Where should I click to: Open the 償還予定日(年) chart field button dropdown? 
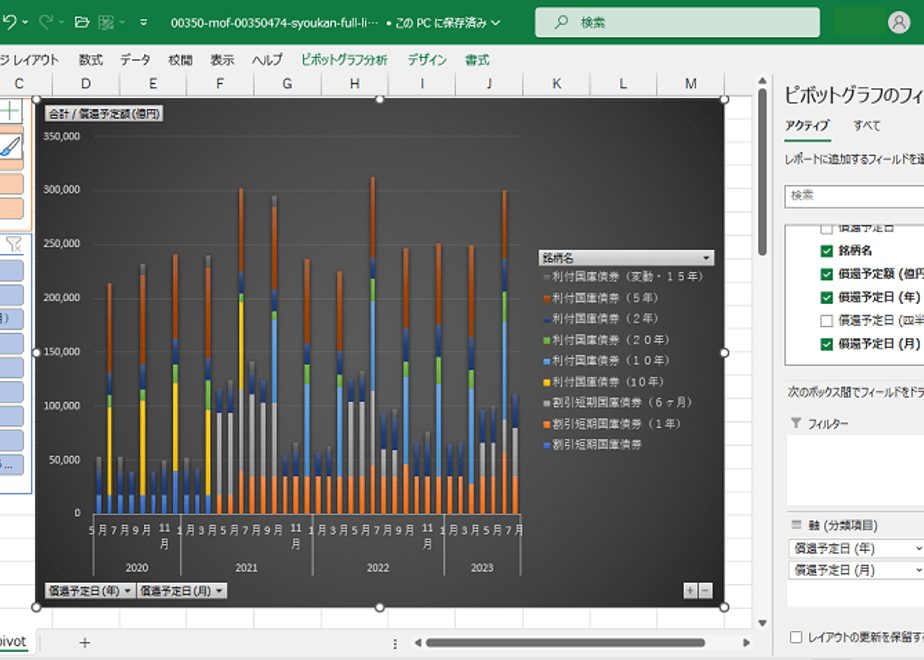(127, 590)
